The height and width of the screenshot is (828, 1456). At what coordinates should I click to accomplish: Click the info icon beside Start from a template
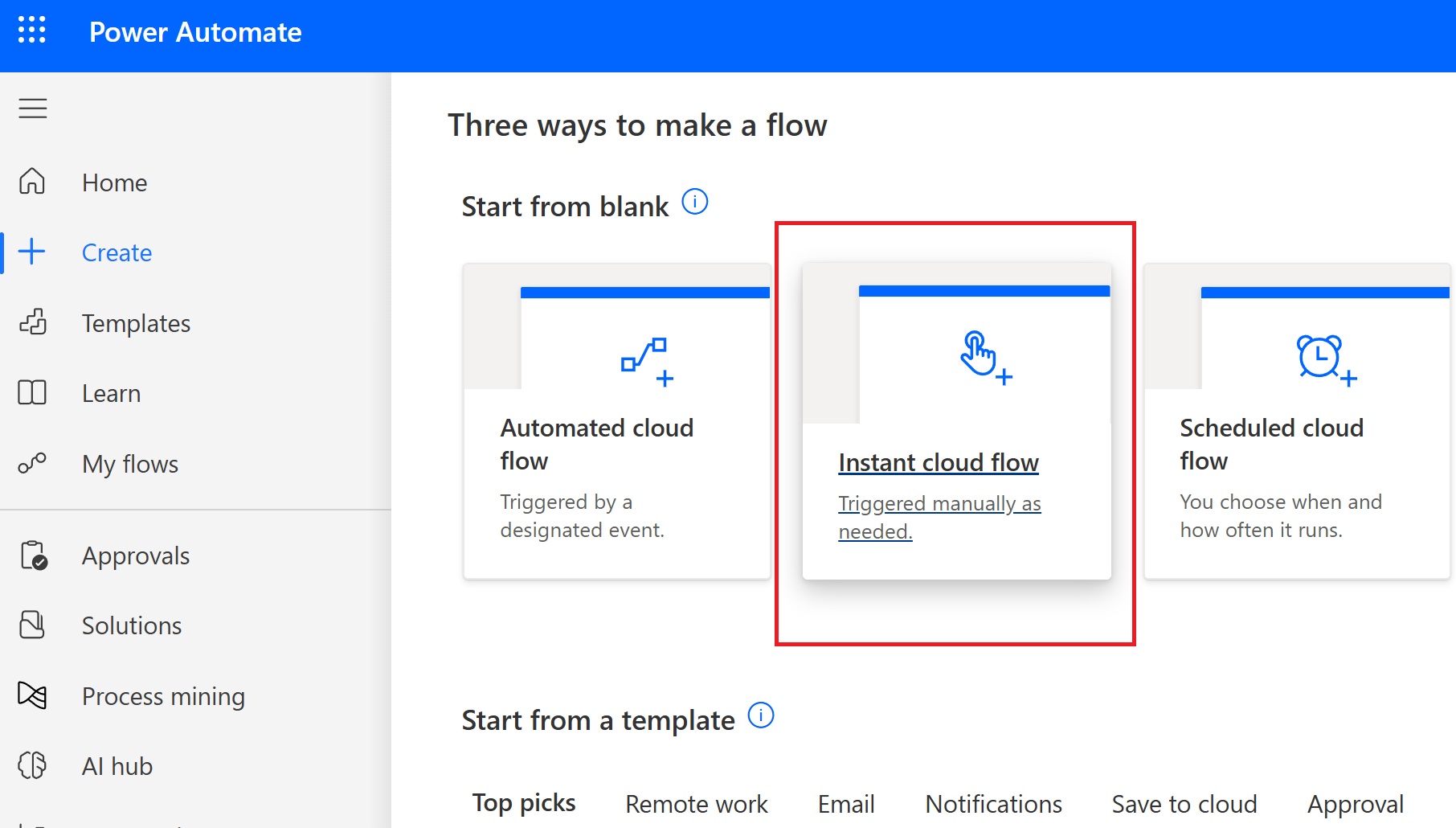(760, 715)
